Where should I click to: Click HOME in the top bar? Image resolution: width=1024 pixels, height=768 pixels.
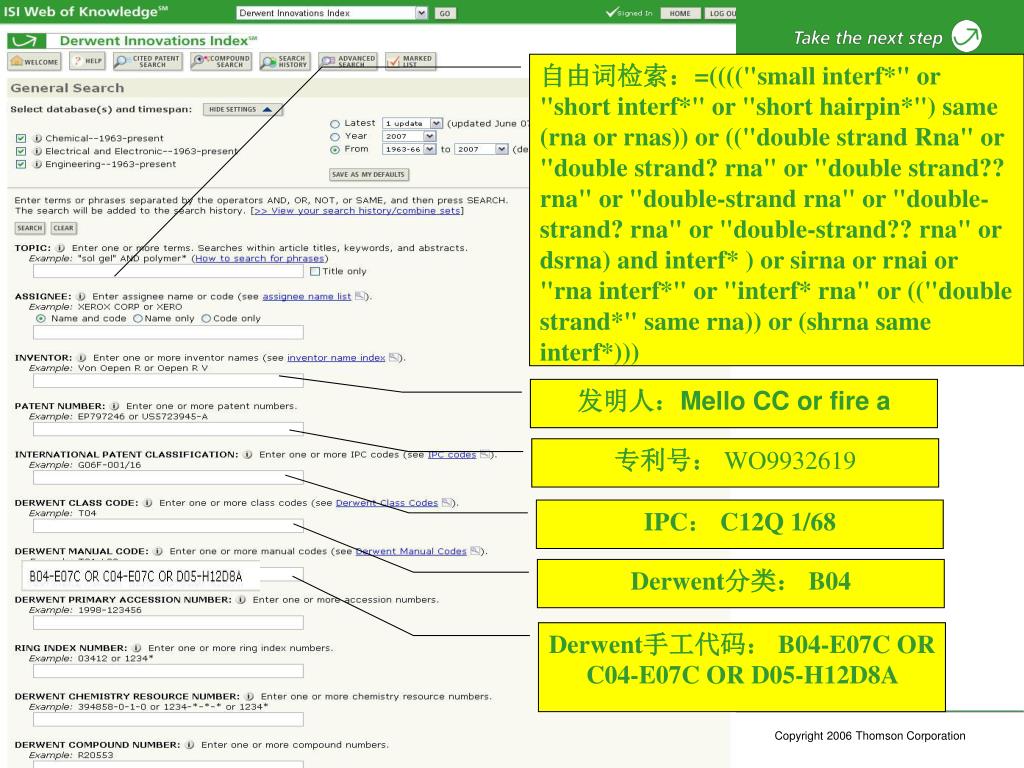(x=680, y=13)
